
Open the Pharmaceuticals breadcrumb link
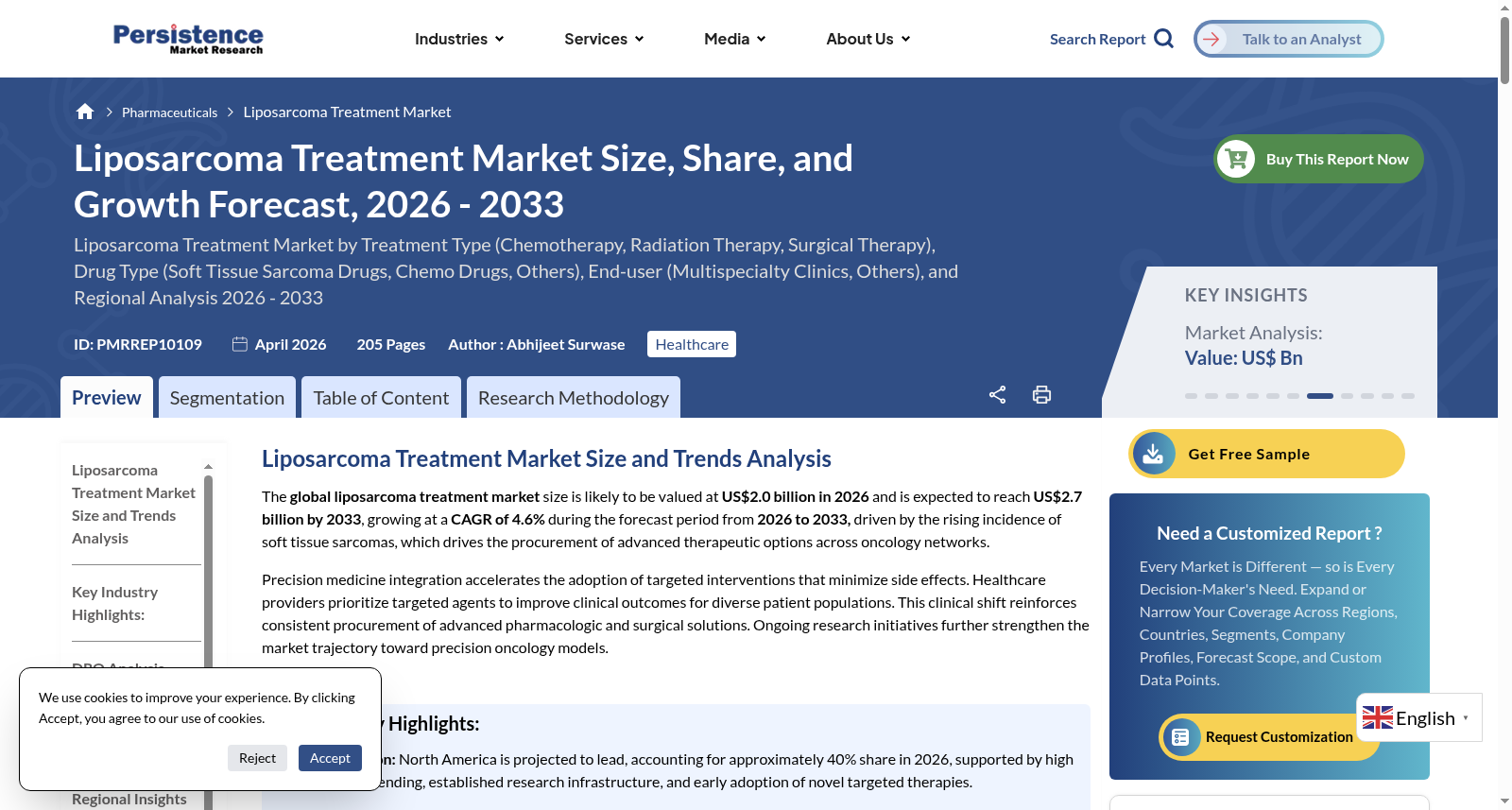169,112
